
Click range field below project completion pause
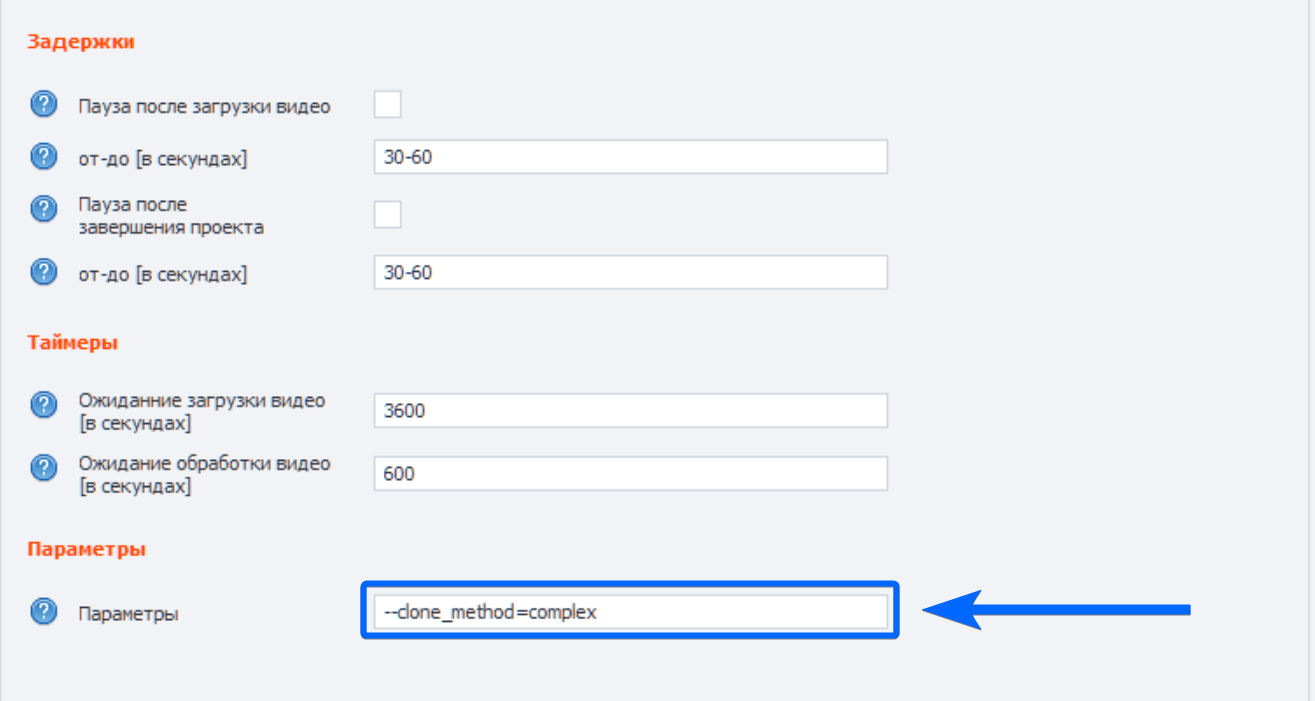point(630,272)
